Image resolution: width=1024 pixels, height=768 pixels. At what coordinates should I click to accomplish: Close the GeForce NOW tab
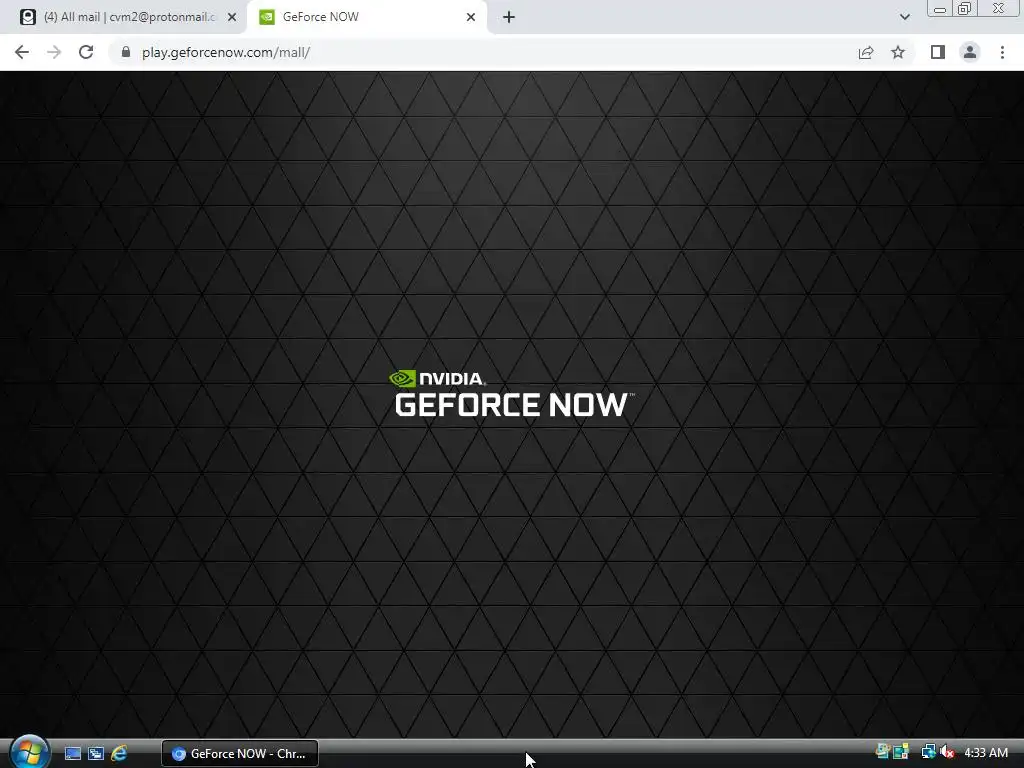pyautogui.click(x=471, y=17)
